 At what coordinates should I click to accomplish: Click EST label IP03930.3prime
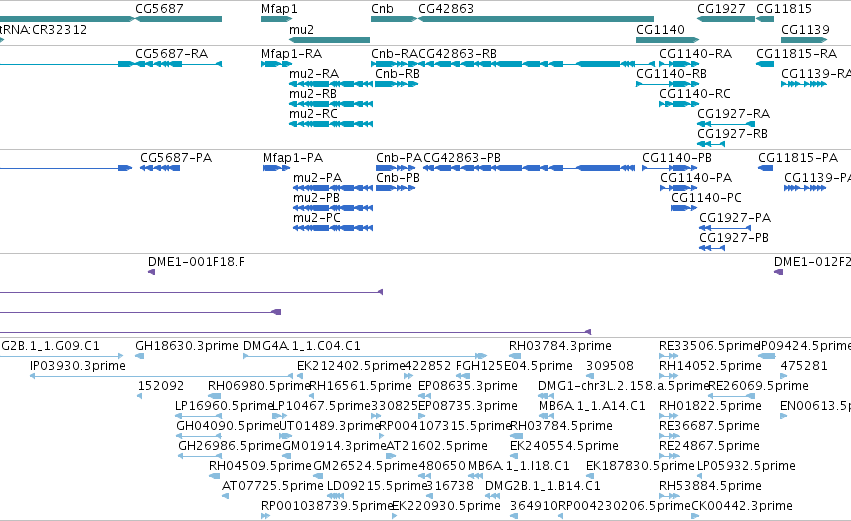point(78,366)
